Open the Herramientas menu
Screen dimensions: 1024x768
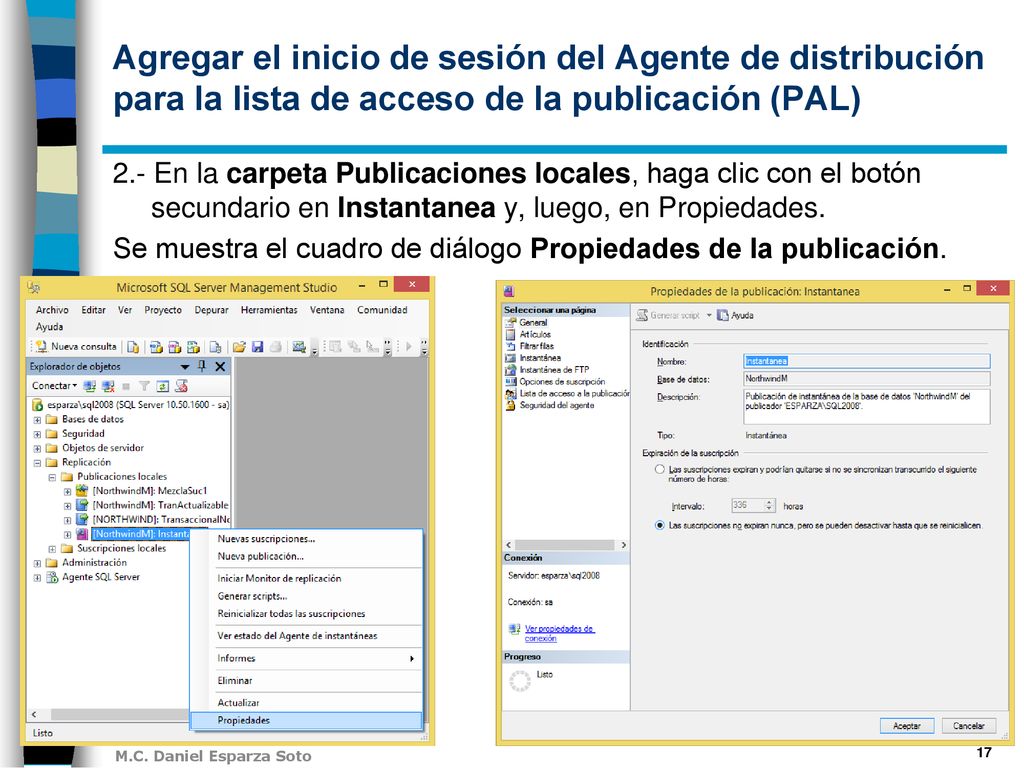pyautogui.click(x=269, y=310)
